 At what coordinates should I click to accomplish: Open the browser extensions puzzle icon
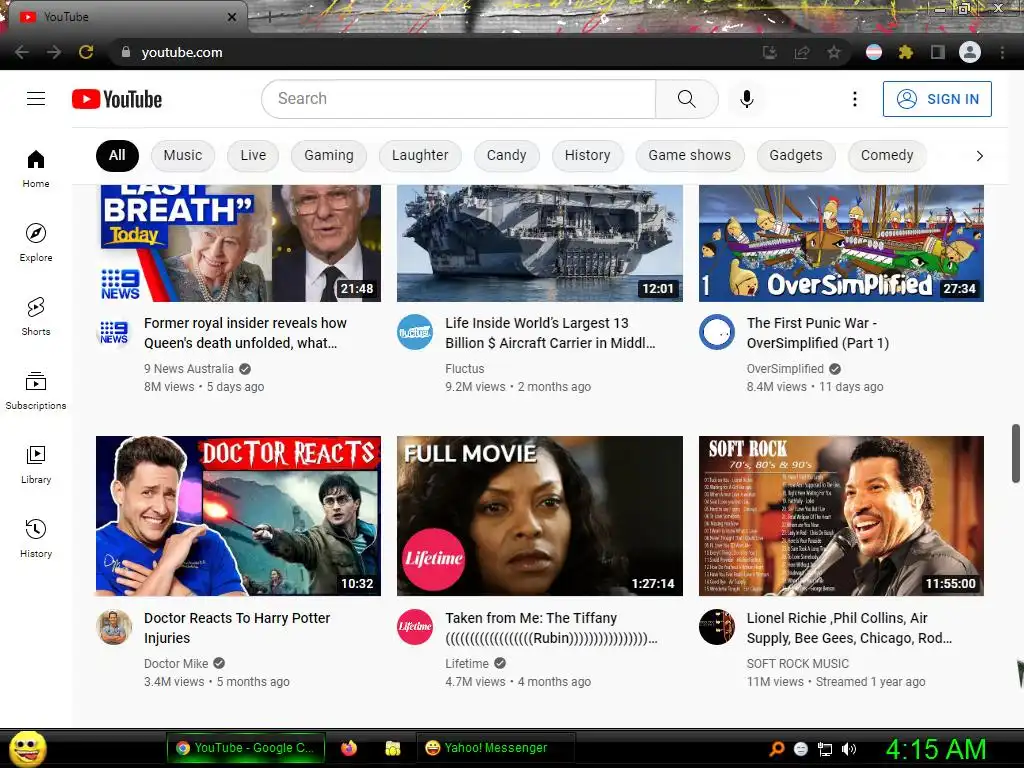point(905,52)
